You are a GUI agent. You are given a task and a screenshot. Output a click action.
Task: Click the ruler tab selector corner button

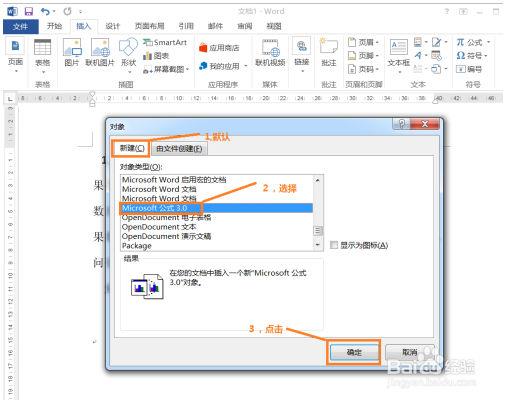(x=10, y=99)
